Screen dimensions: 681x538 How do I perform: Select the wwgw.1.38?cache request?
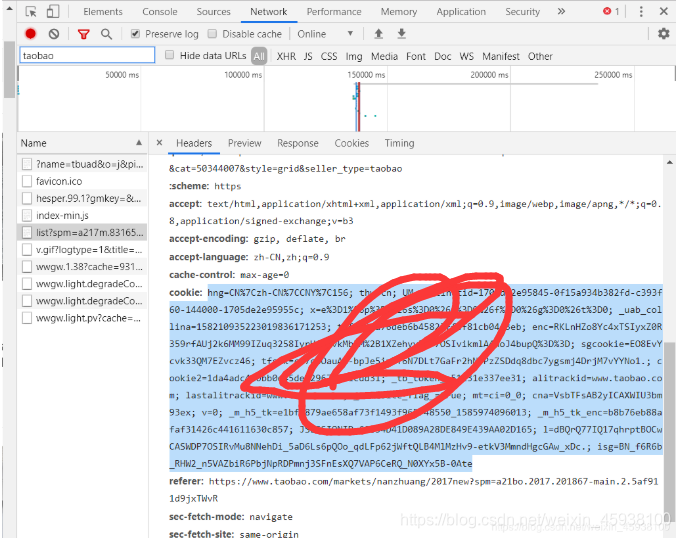click(x=82, y=267)
